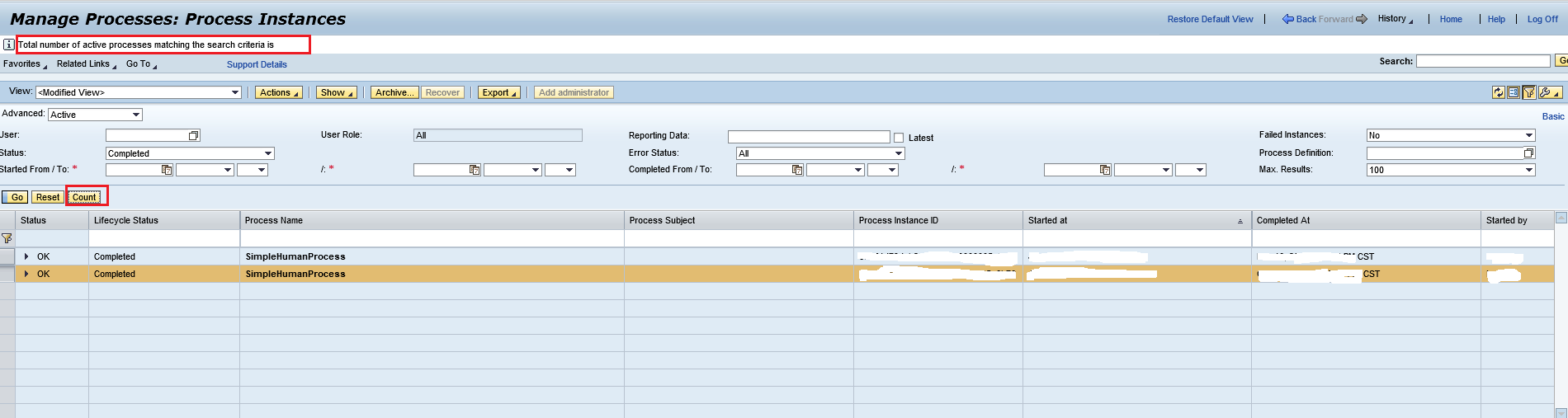
Task: Toggle the filter funnel icon in toolbar
Action: point(1528,92)
